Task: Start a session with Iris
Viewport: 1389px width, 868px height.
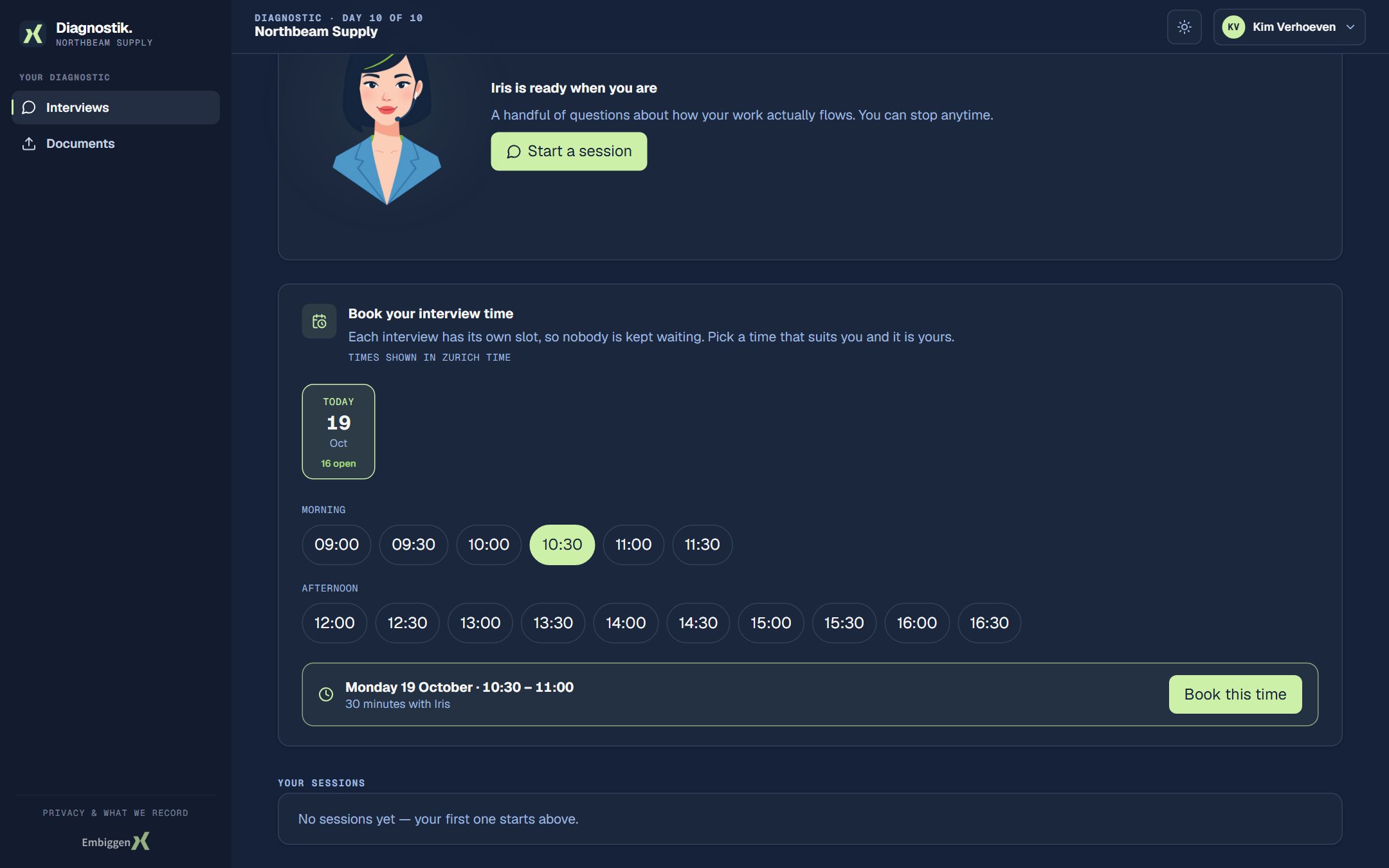Action: point(568,151)
